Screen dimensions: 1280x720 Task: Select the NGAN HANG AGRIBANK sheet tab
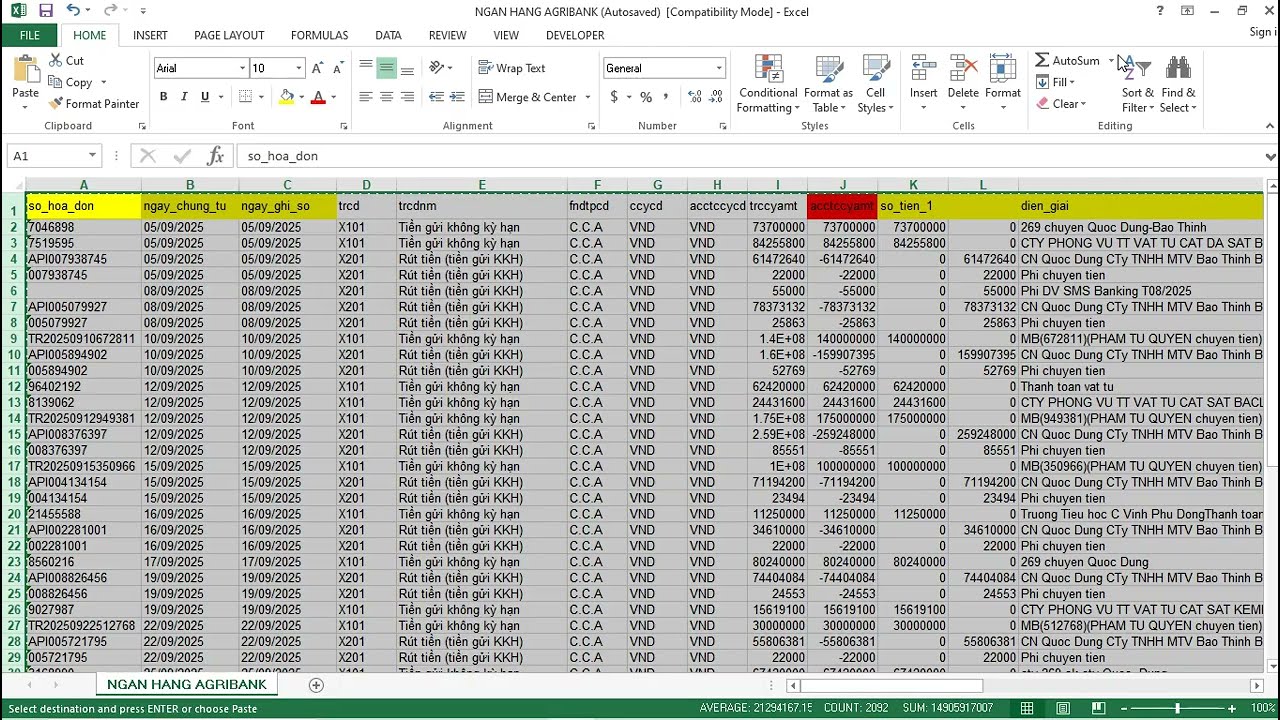[x=187, y=685]
